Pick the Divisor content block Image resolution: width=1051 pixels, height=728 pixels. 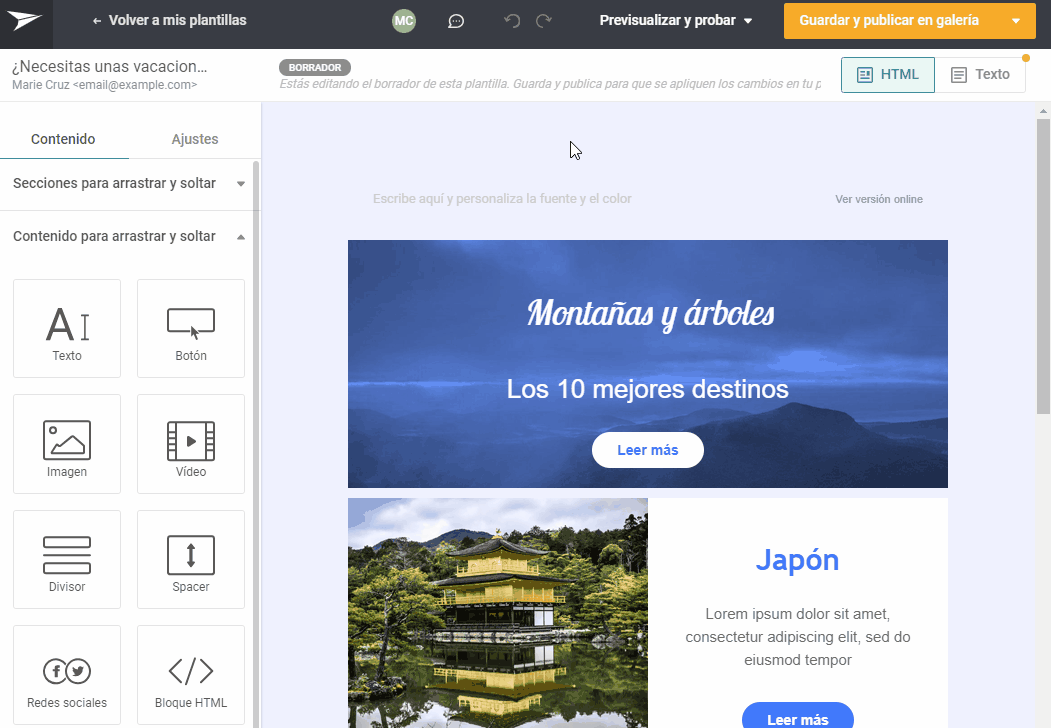pyautogui.click(x=67, y=560)
